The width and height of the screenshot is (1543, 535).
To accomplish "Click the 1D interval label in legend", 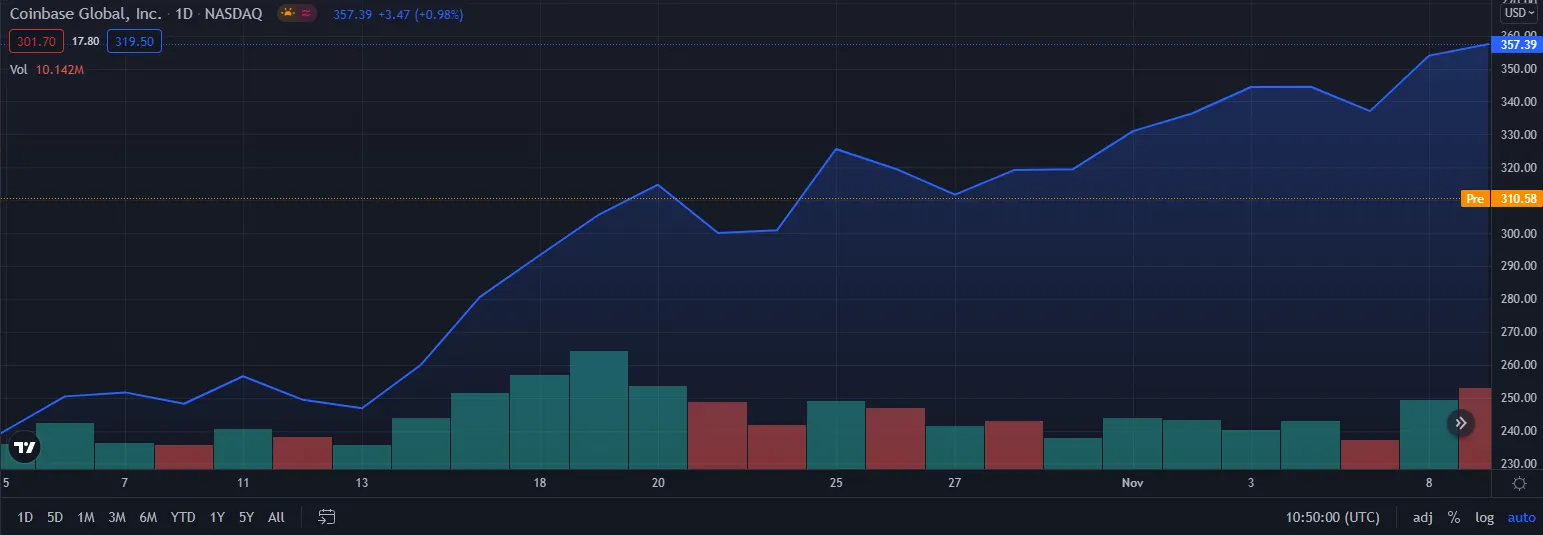I will [x=184, y=15].
